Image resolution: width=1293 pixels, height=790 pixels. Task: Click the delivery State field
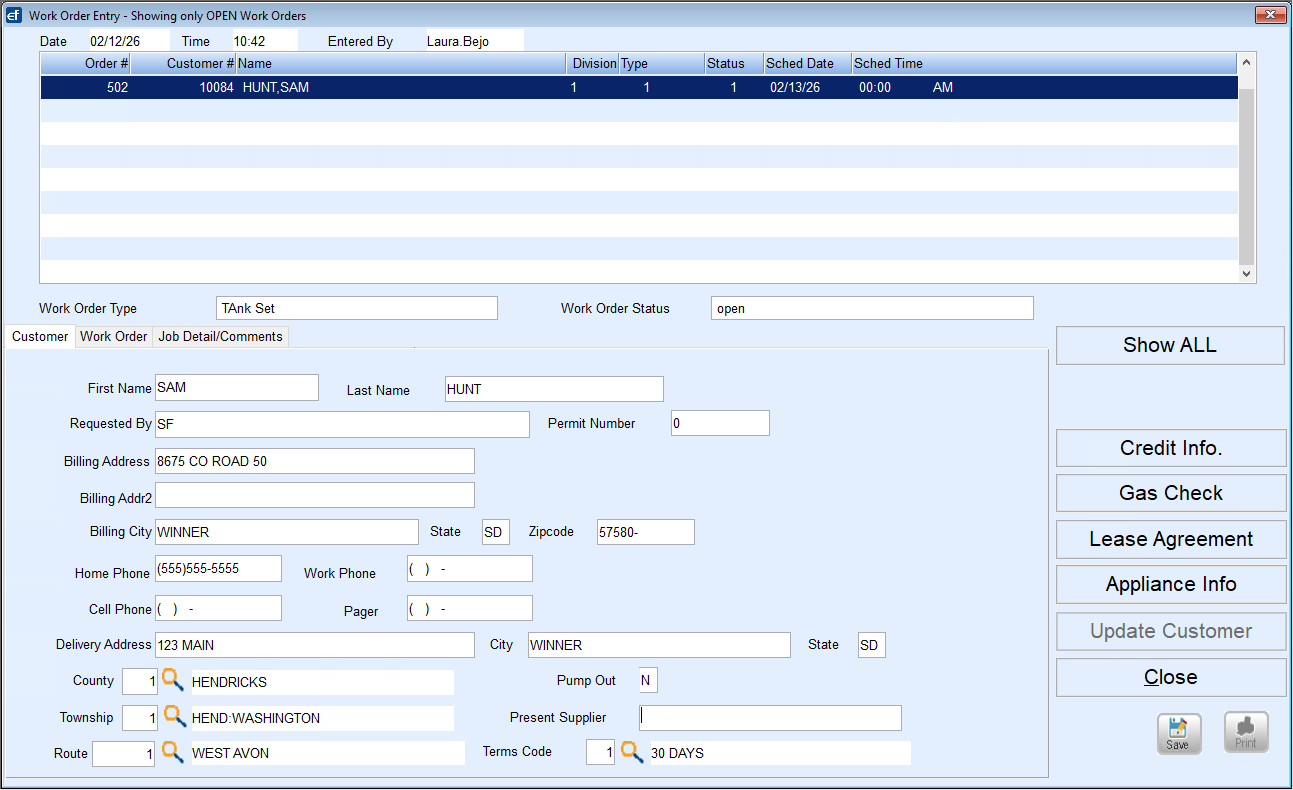pos(872,645)
